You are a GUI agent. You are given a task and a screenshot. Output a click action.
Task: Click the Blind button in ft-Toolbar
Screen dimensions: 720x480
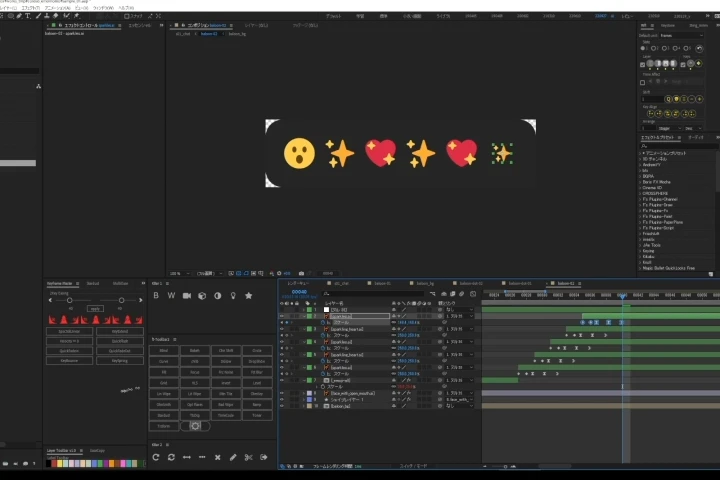164,350
